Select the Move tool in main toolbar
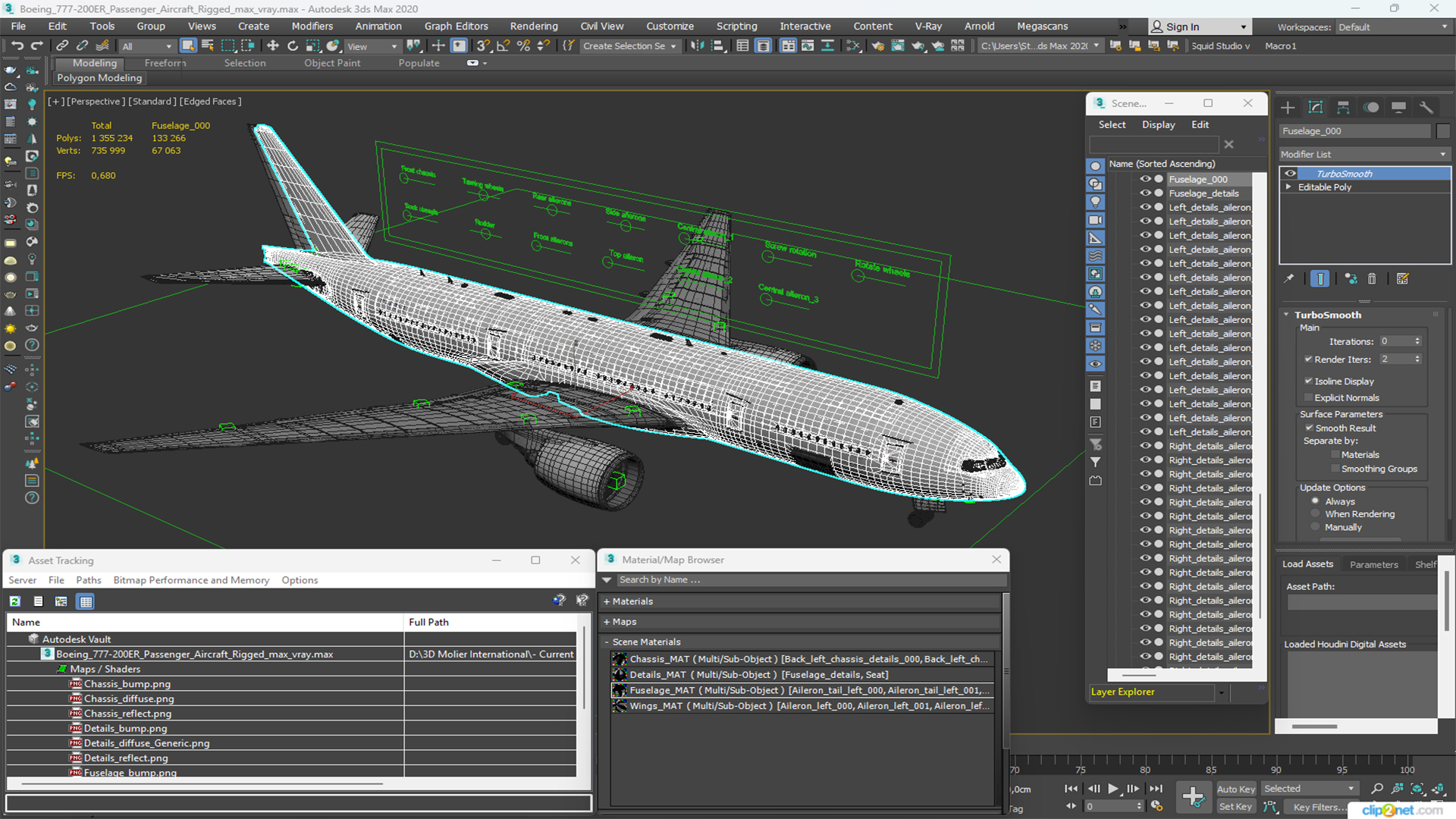The height and width of the screenshot is (819, 1456). click(x=272, y=46)
